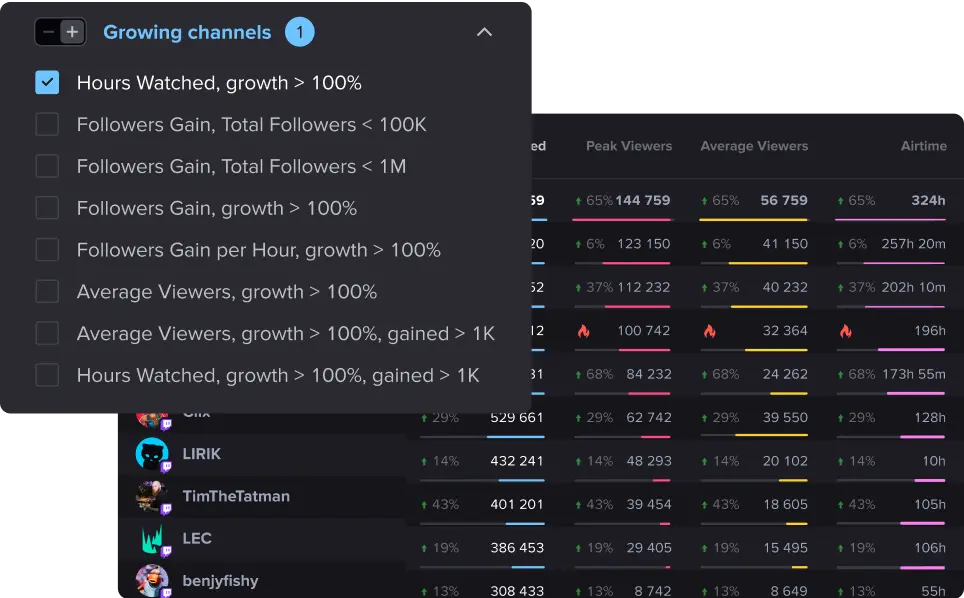Image resolution: width=964 pixels, height=598 pixels.
Task: Click the LEC channel logo
Action: 152,538
